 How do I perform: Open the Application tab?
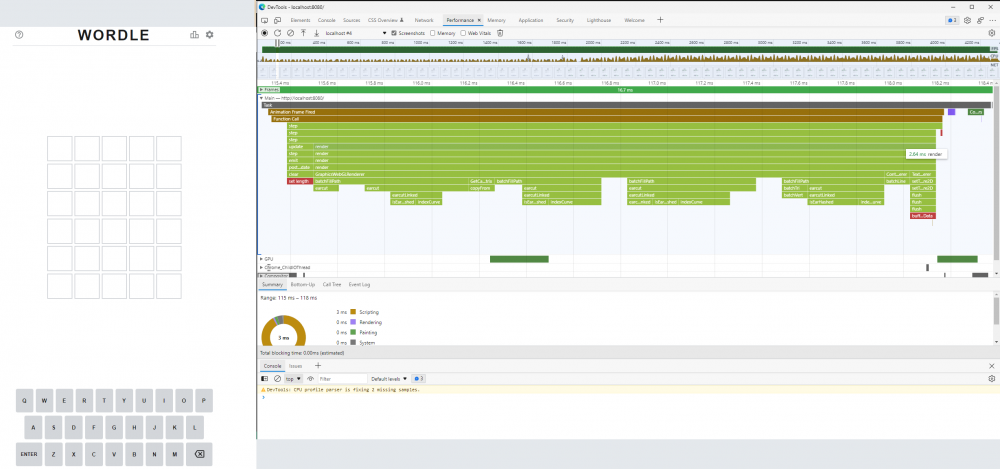point(531,20)
